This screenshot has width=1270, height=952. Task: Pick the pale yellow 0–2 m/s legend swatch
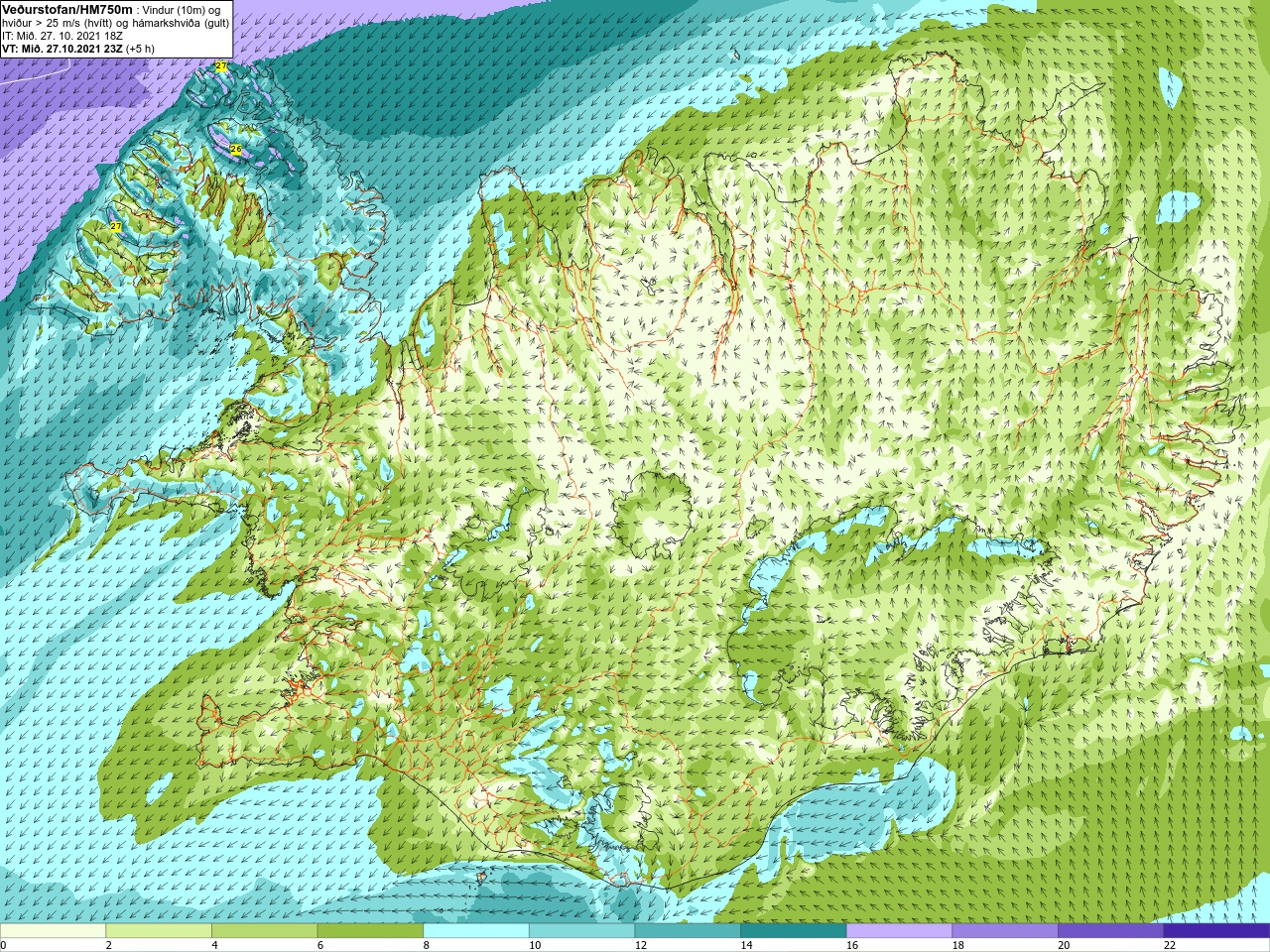tap(53, 931)
